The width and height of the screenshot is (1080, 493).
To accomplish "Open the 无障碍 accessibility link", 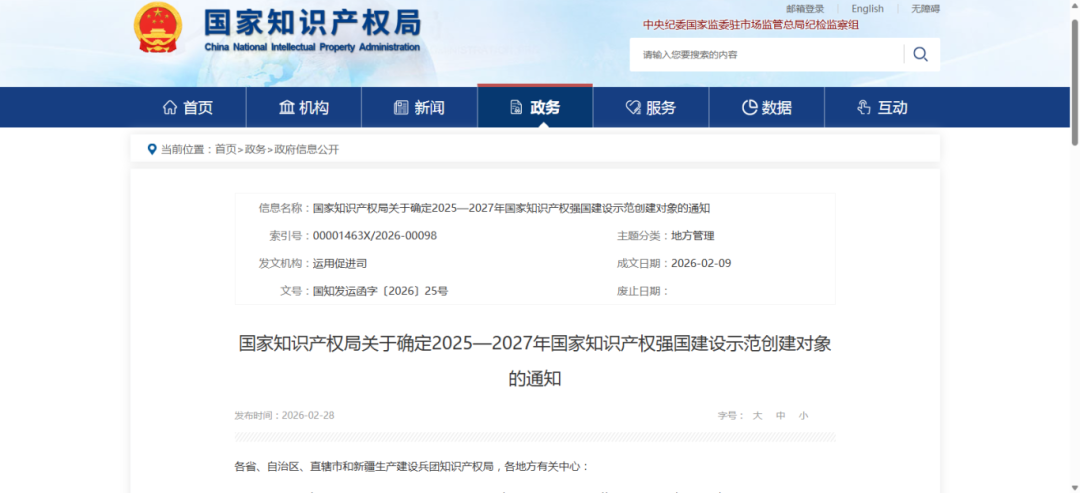I will tap(926, 9).
